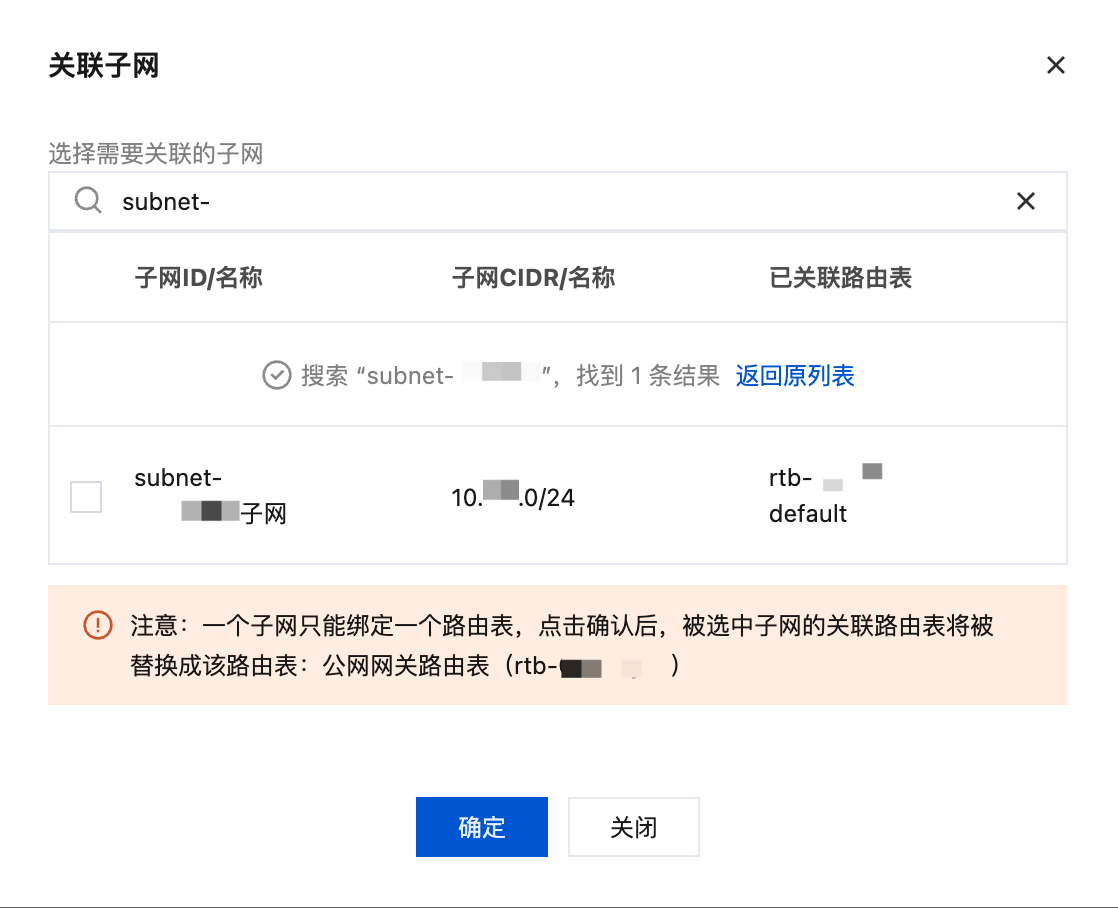Click the 关联子网 dialog title

coord(104,66)
